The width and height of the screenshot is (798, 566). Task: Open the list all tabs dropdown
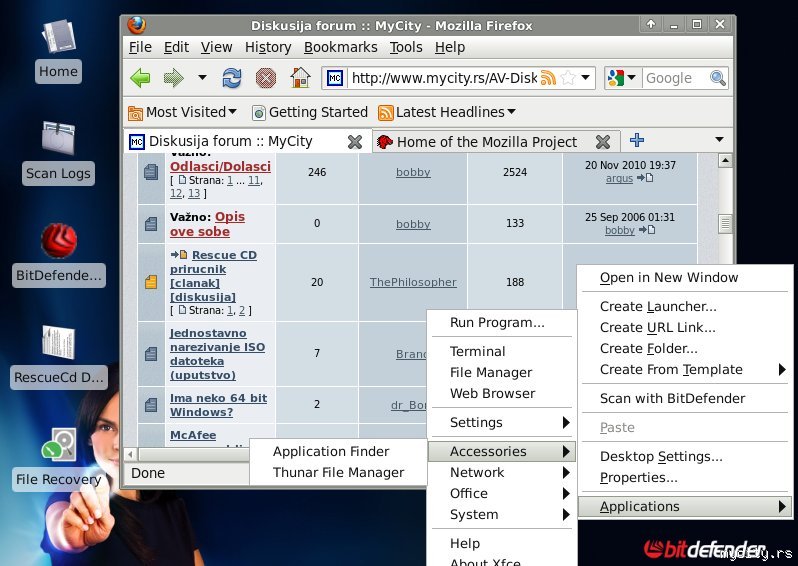tap(719, 139)
